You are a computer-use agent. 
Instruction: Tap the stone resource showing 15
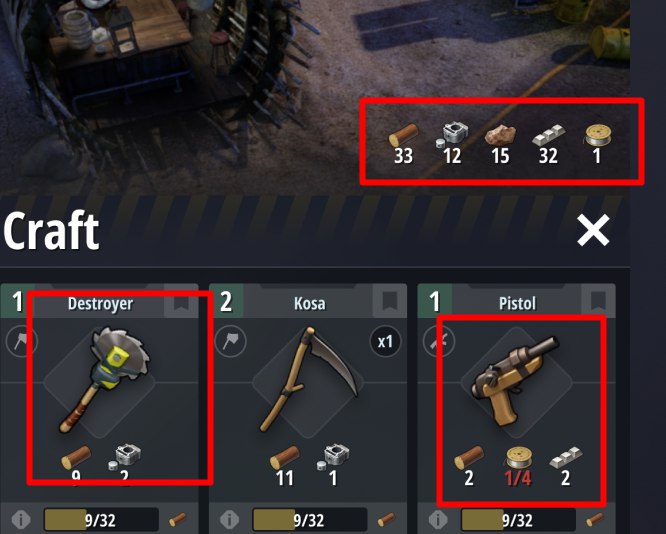pos(500,144)
